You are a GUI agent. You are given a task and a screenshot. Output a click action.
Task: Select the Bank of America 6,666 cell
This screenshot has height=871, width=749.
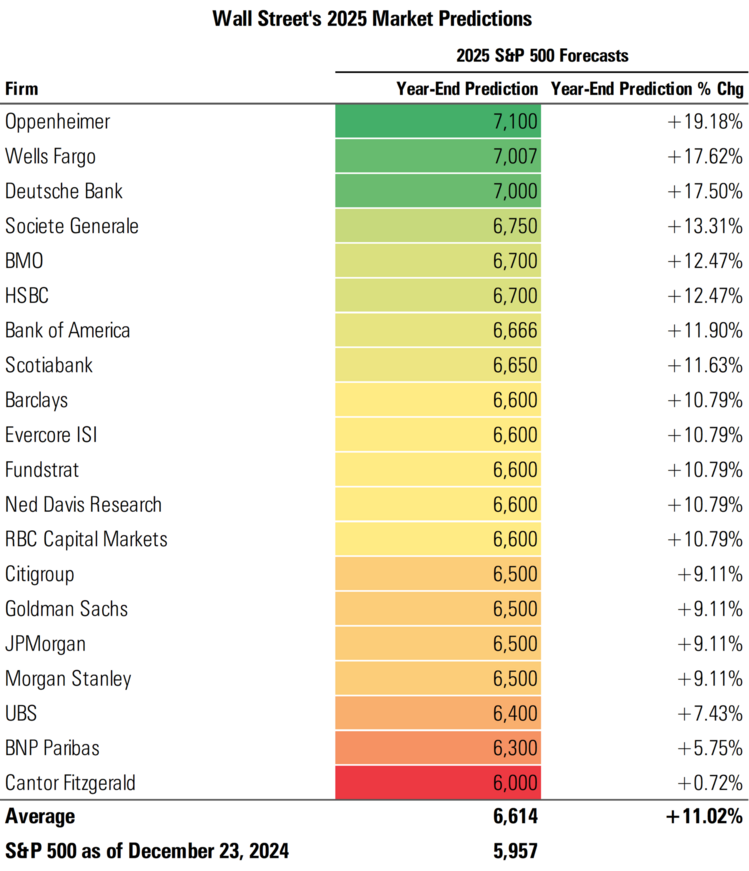437,331
